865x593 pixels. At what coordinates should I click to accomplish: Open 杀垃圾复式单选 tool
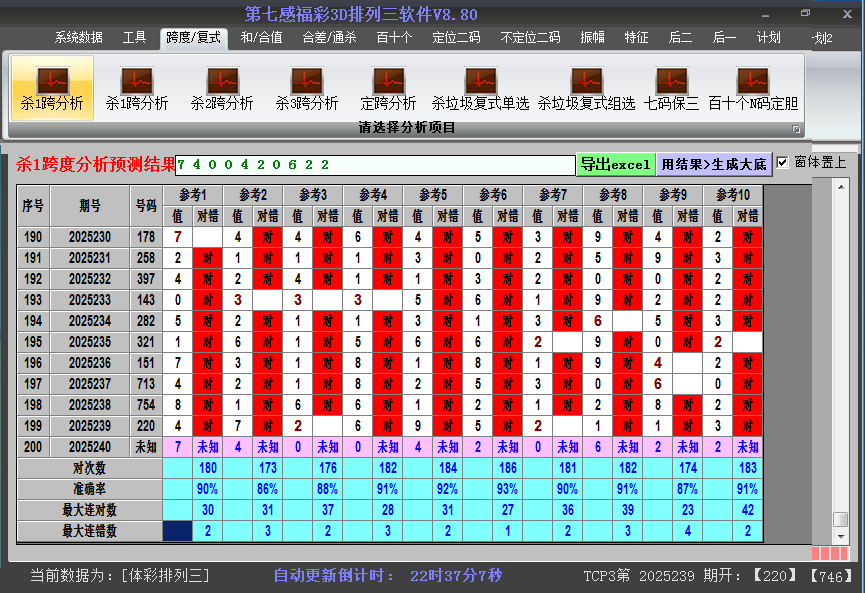(480, 88)
